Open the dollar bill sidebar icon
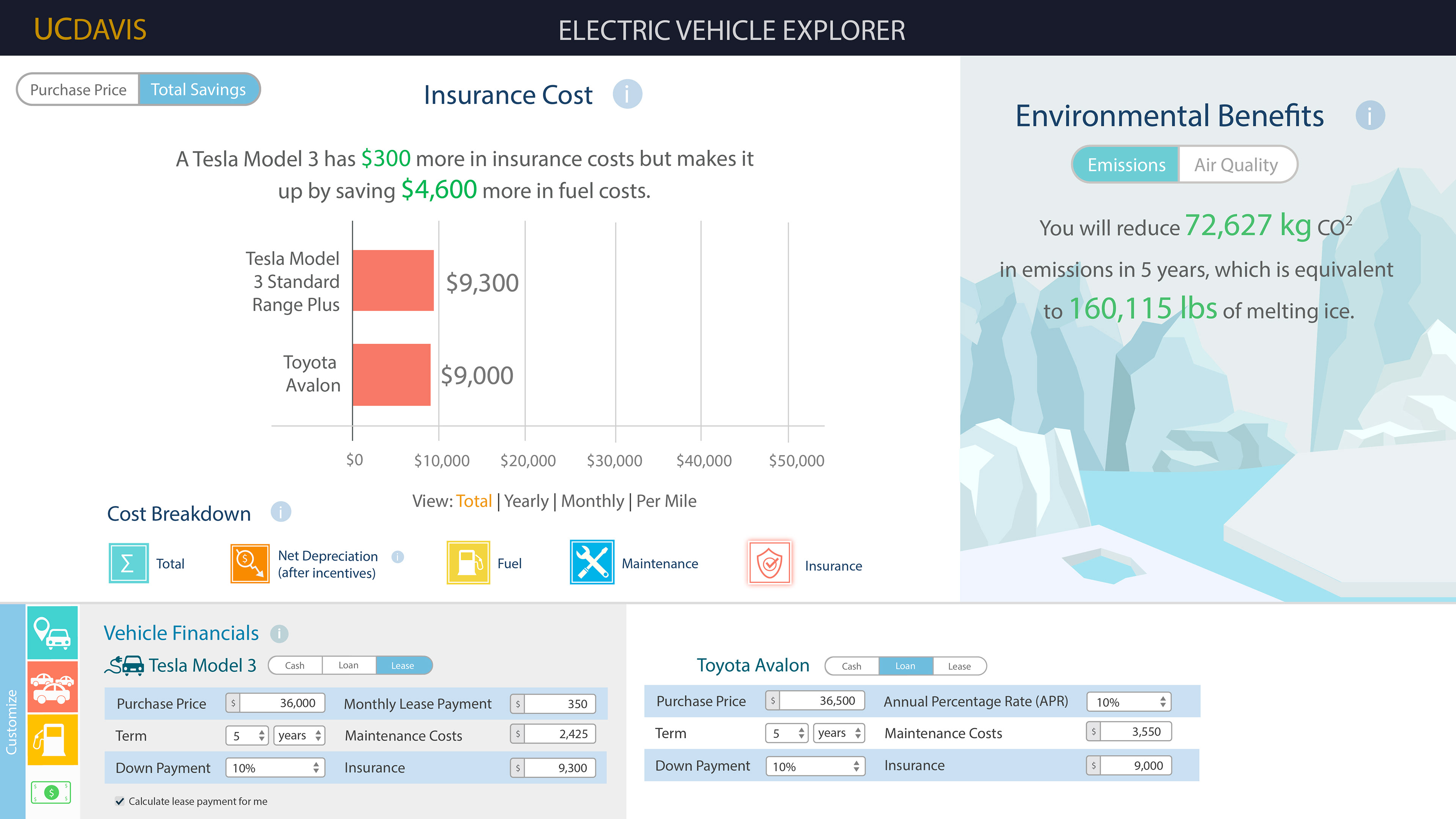This screenshot has height=819, width=1456. [x=52, y=792]
